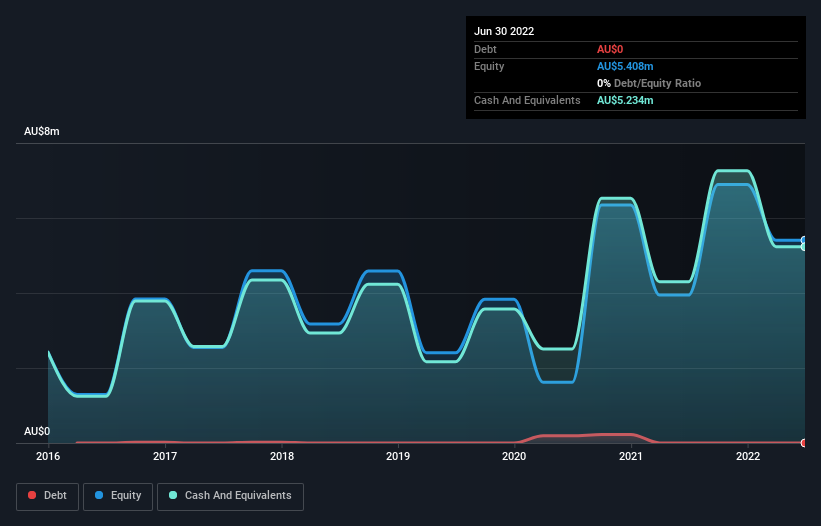Click the 2019 x-axis label
The height and width of the screenshot is (526, 821).
point(398,456)
